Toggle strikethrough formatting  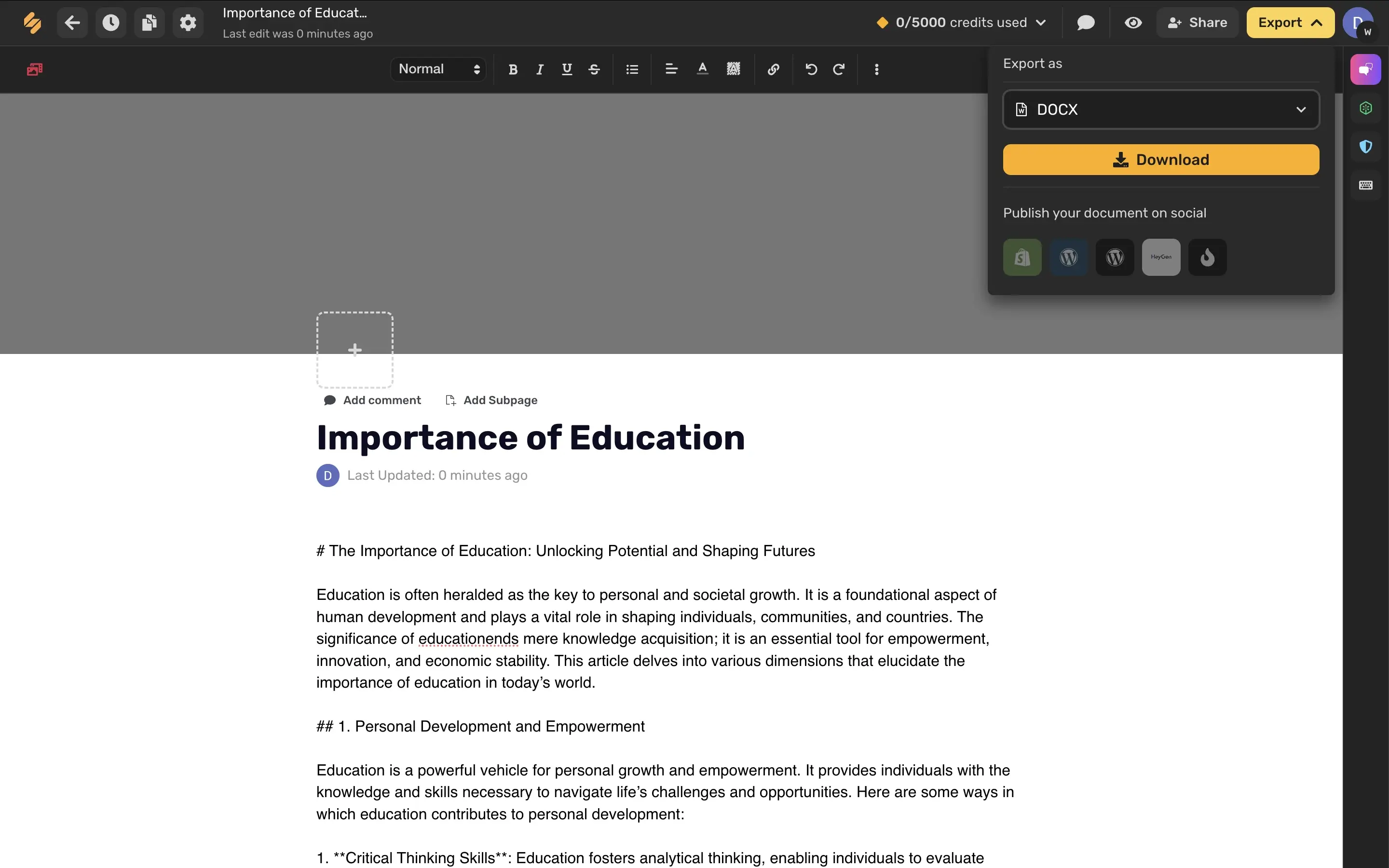(594, 69)
